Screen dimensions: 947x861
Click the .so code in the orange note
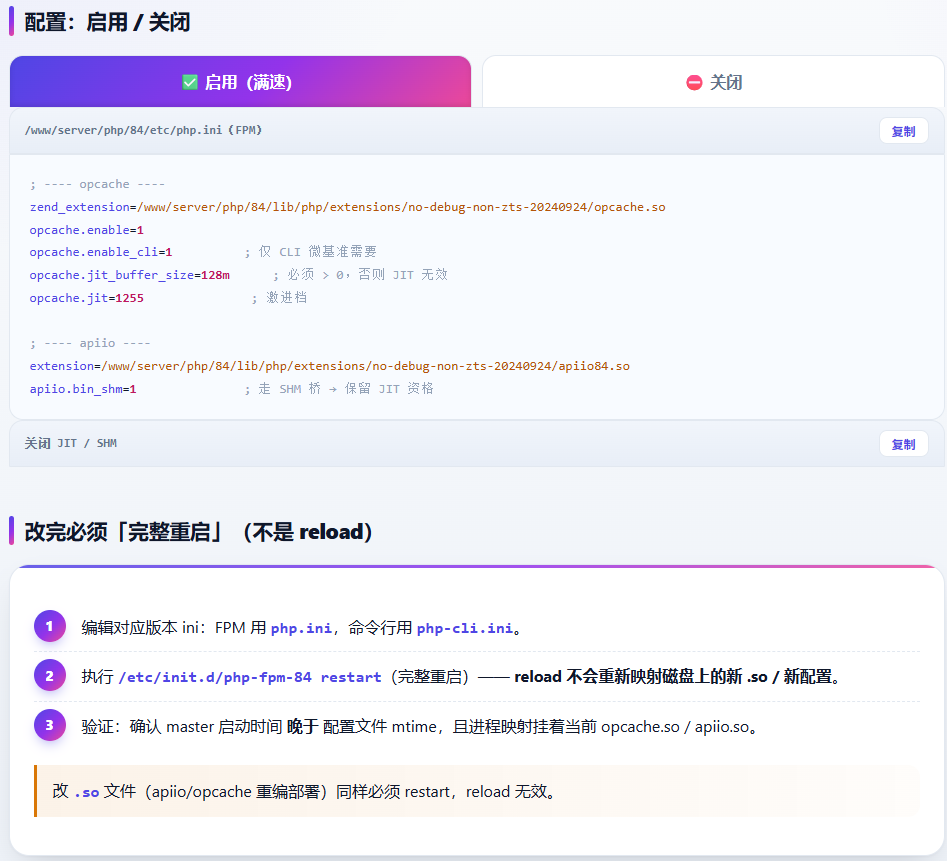pos(87,792)
